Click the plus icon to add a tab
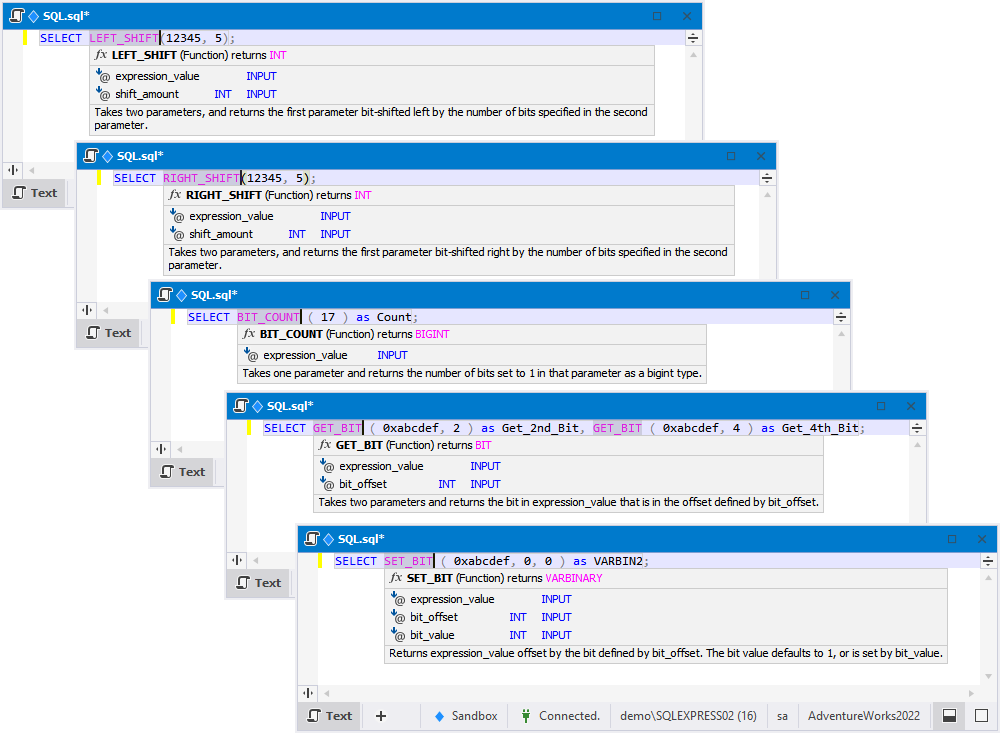Viewport: 1000px width, 733px height. (x=381, y=716)
